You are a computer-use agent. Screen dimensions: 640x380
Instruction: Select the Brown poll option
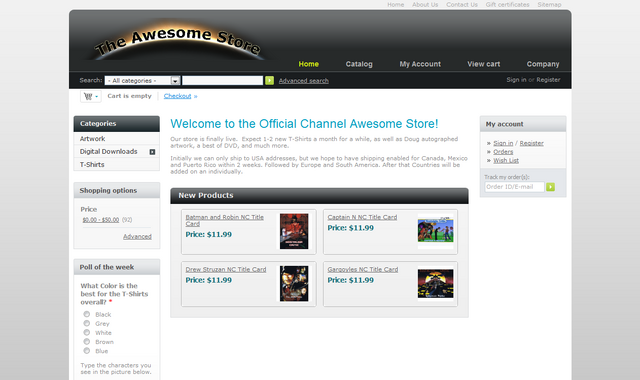point(87,341)
